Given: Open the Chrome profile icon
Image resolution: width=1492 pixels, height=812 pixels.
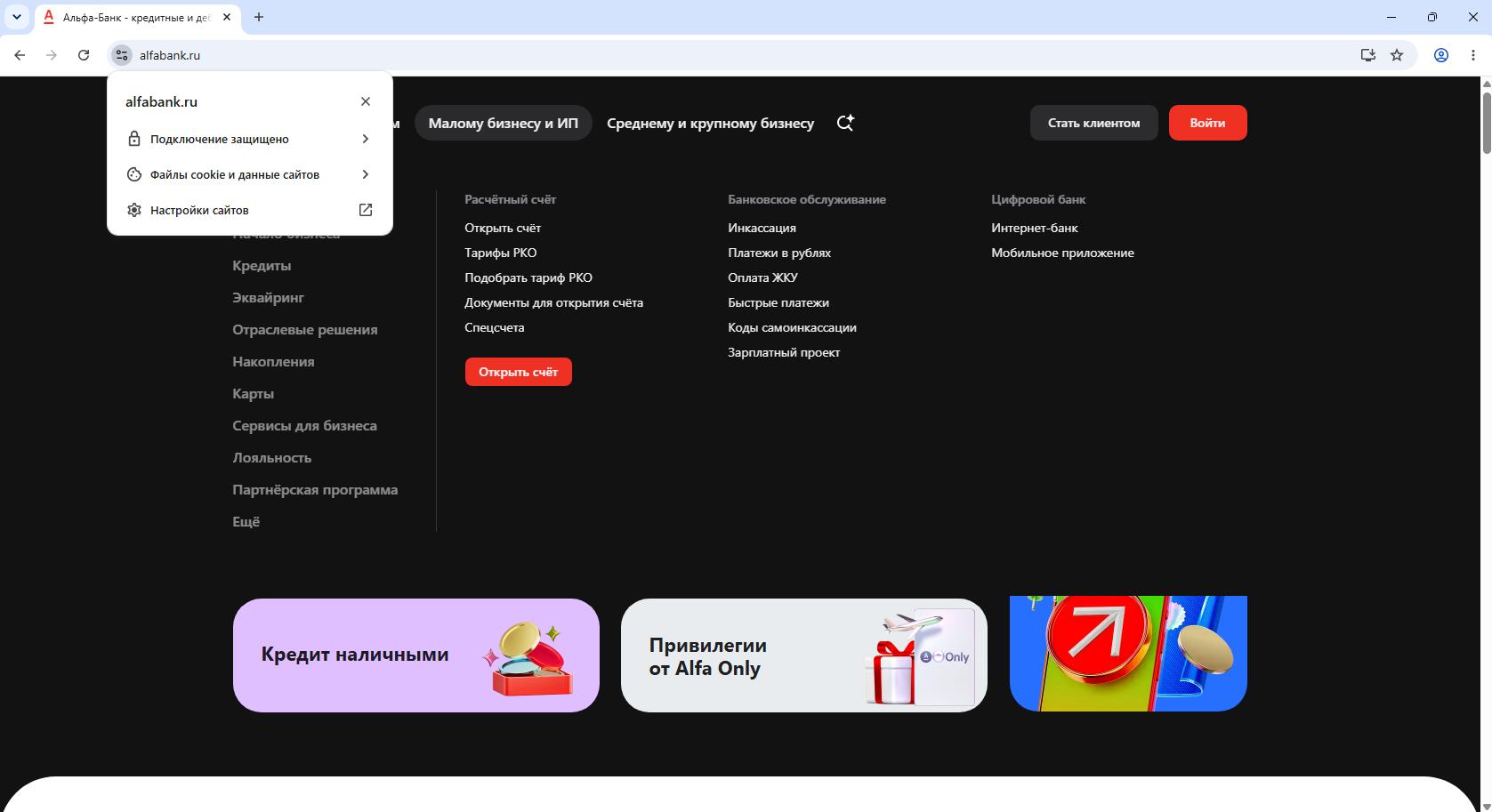Looking at the screenshot, I should 1441,55.
